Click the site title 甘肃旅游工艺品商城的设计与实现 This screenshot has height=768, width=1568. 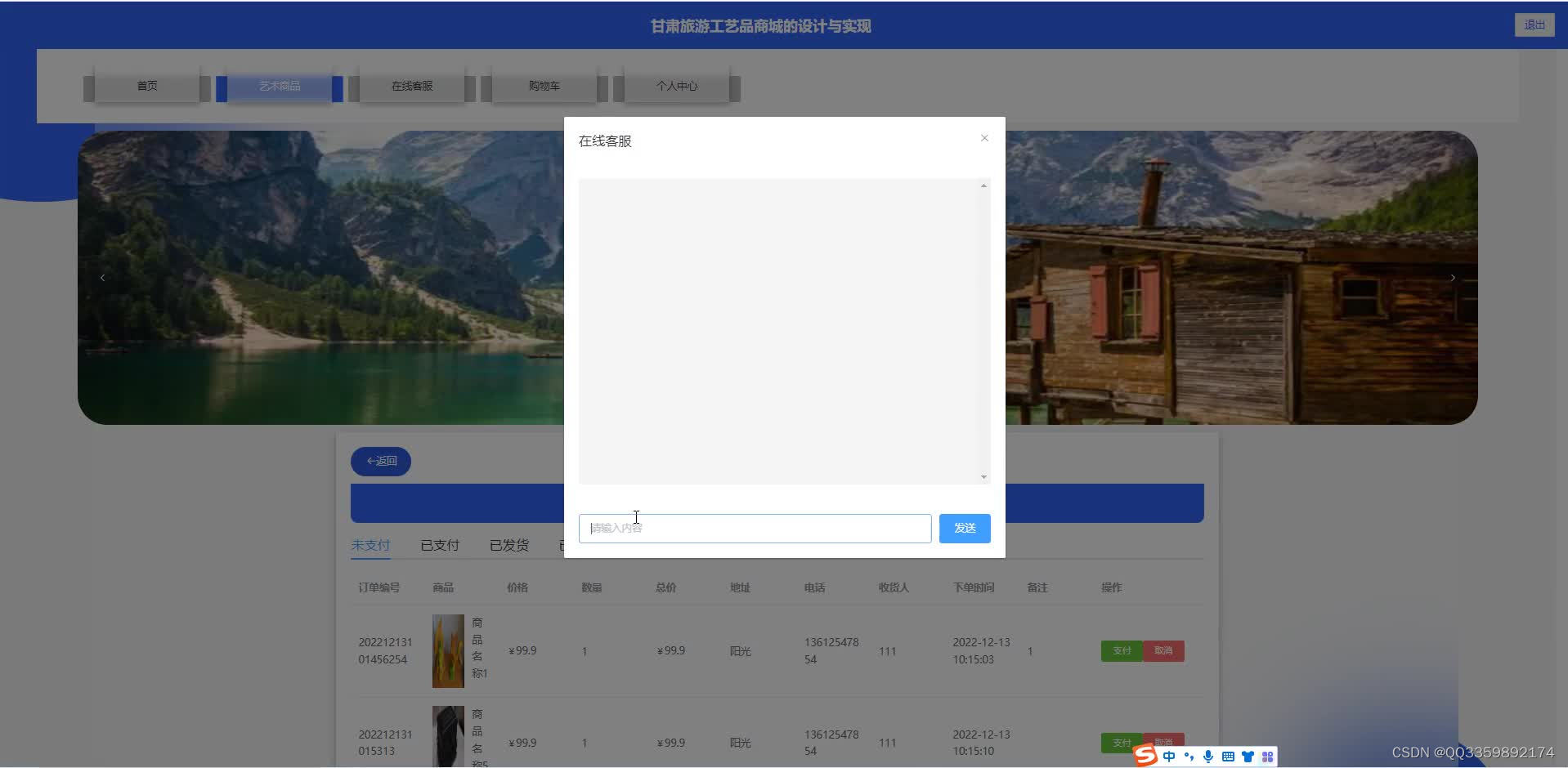760,26
